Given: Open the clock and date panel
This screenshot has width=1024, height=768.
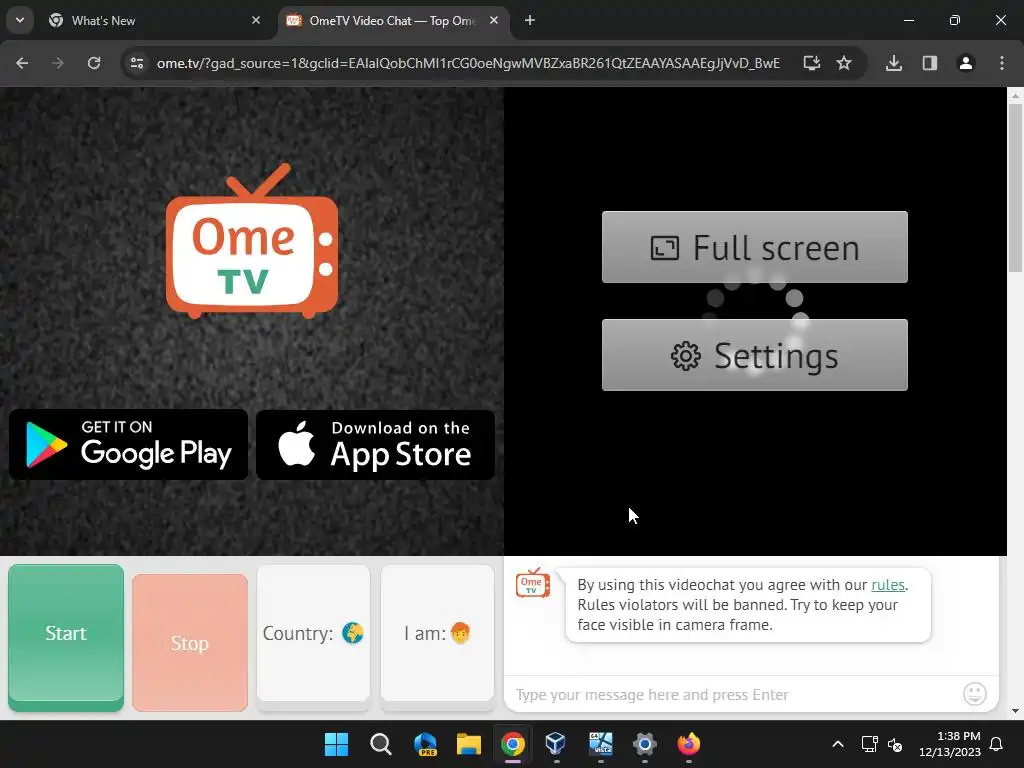Looking at the screenshot, I should [950, 744].
